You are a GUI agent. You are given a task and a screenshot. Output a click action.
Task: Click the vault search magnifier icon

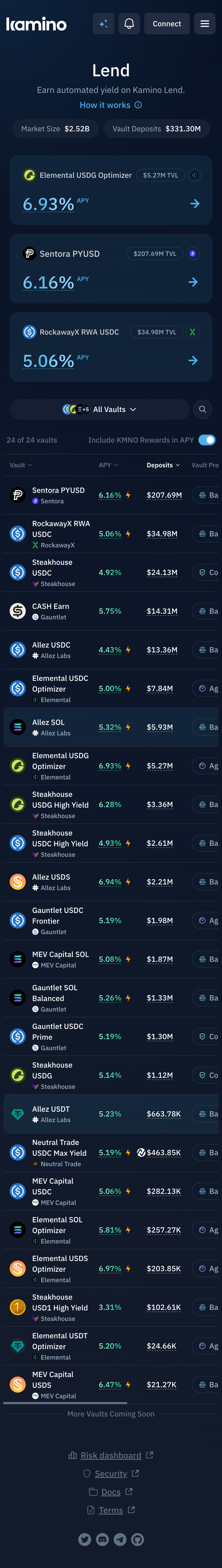(x=202, y=410)
